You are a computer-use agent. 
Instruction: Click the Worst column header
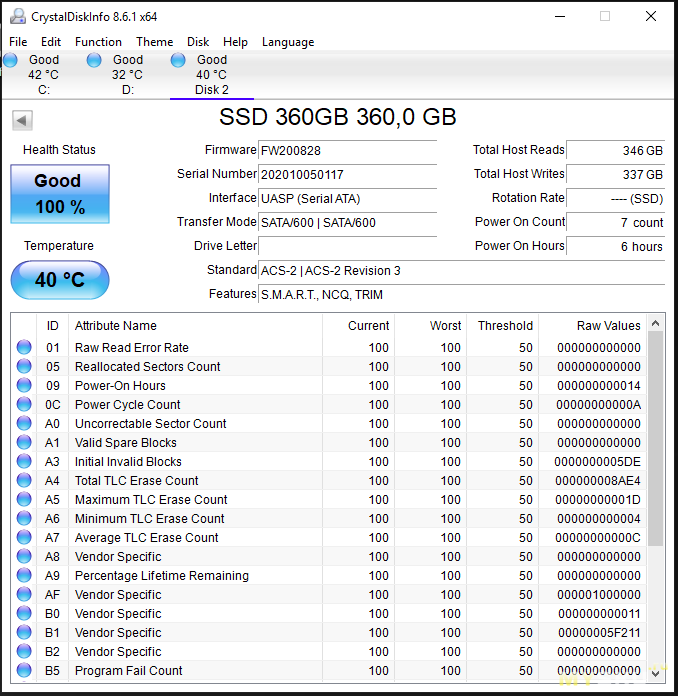[x=431, y=326]
